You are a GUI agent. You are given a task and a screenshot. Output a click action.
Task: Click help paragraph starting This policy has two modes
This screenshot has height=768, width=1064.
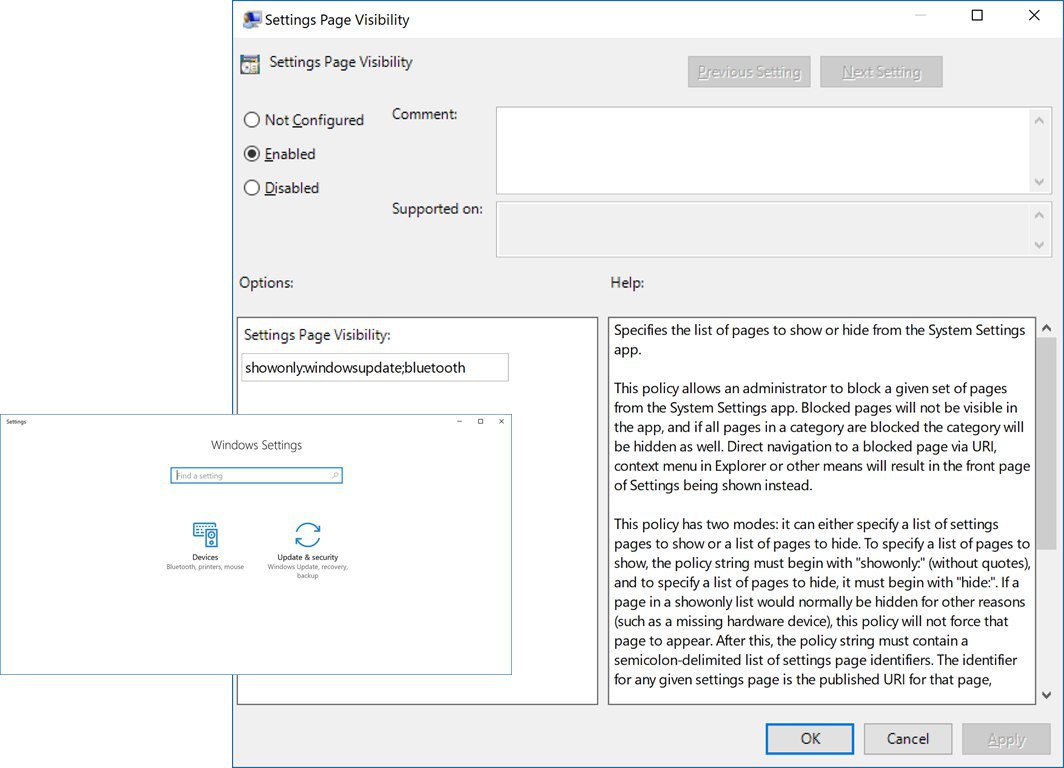pos(822,602)
